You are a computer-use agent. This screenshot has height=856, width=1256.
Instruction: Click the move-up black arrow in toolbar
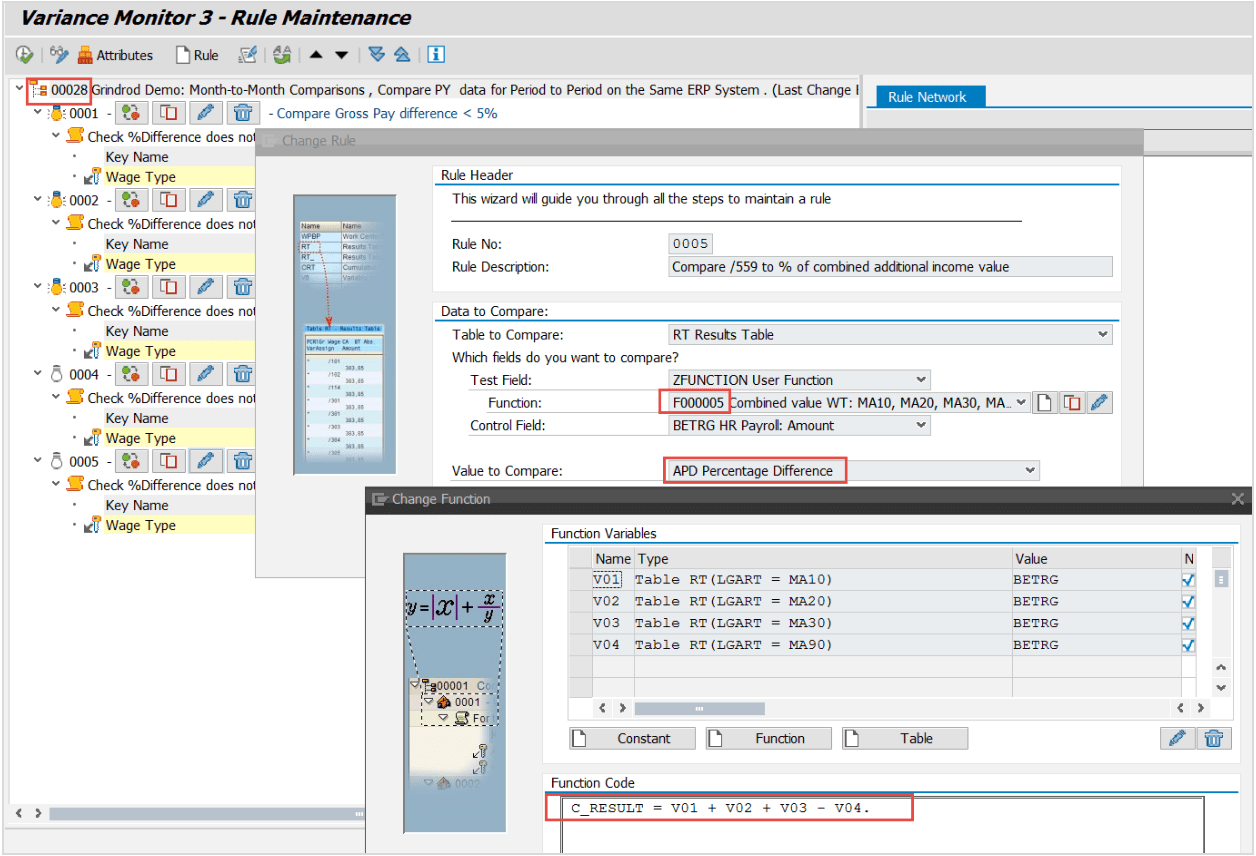tap(316, 55)
